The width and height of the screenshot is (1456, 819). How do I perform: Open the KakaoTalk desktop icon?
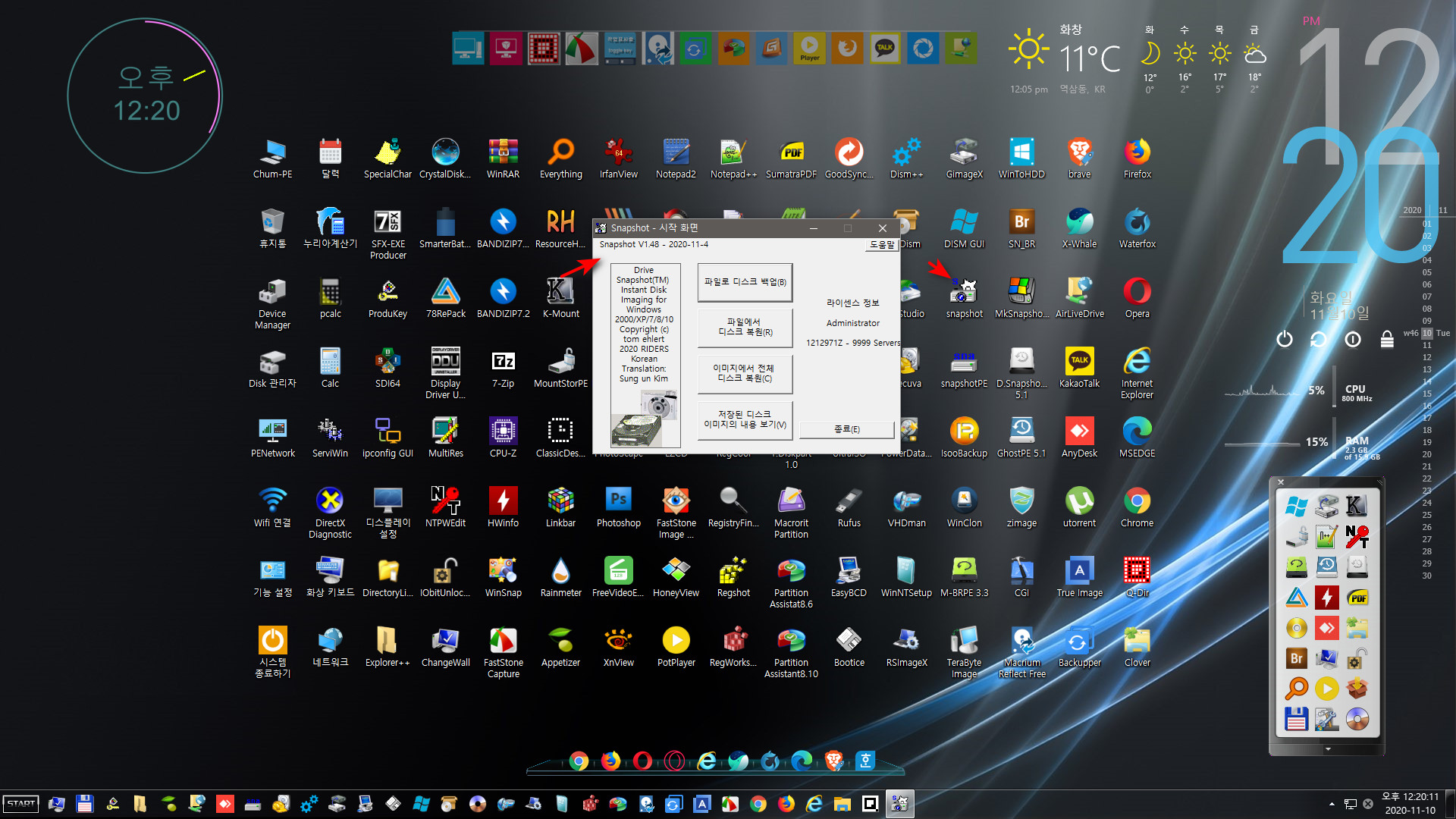point(1079,368)
